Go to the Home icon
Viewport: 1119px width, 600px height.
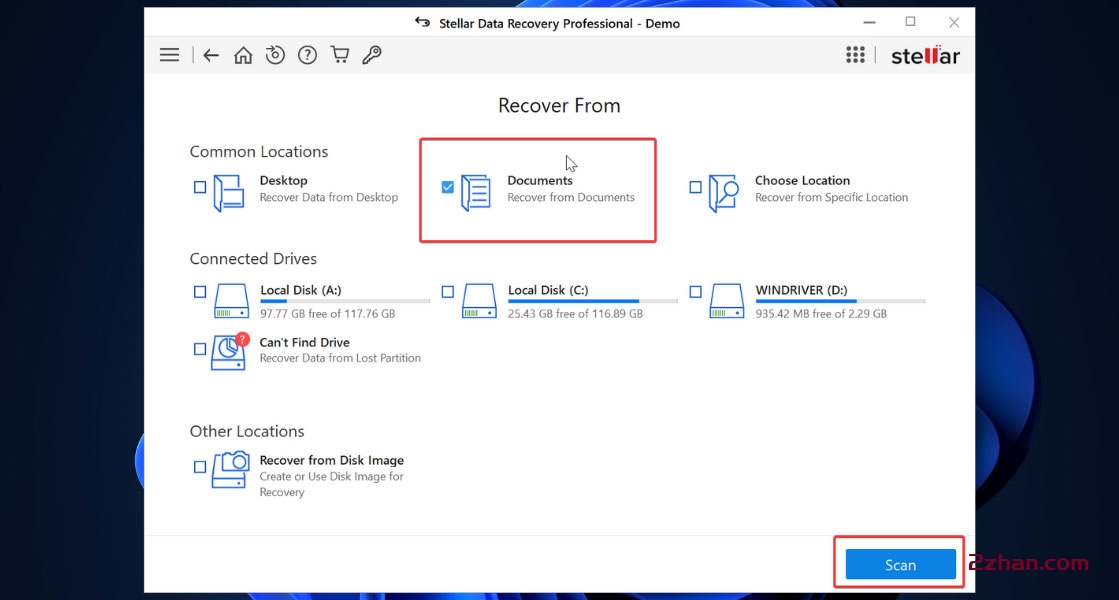[x=243, y=55]
